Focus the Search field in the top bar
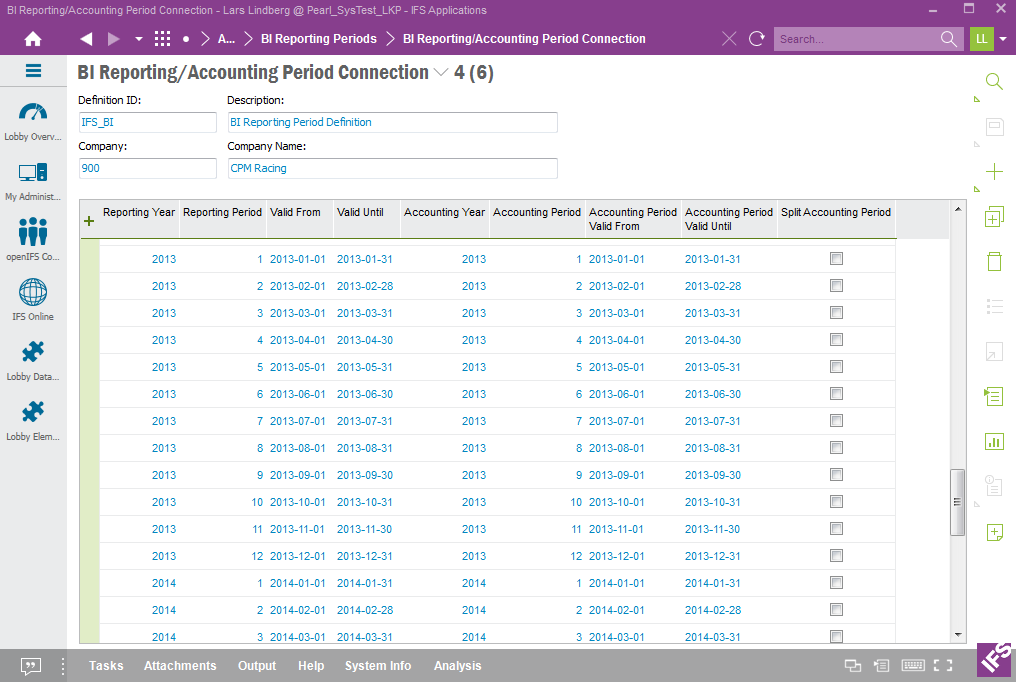The image size is (1016, 682). click(855, 39)
